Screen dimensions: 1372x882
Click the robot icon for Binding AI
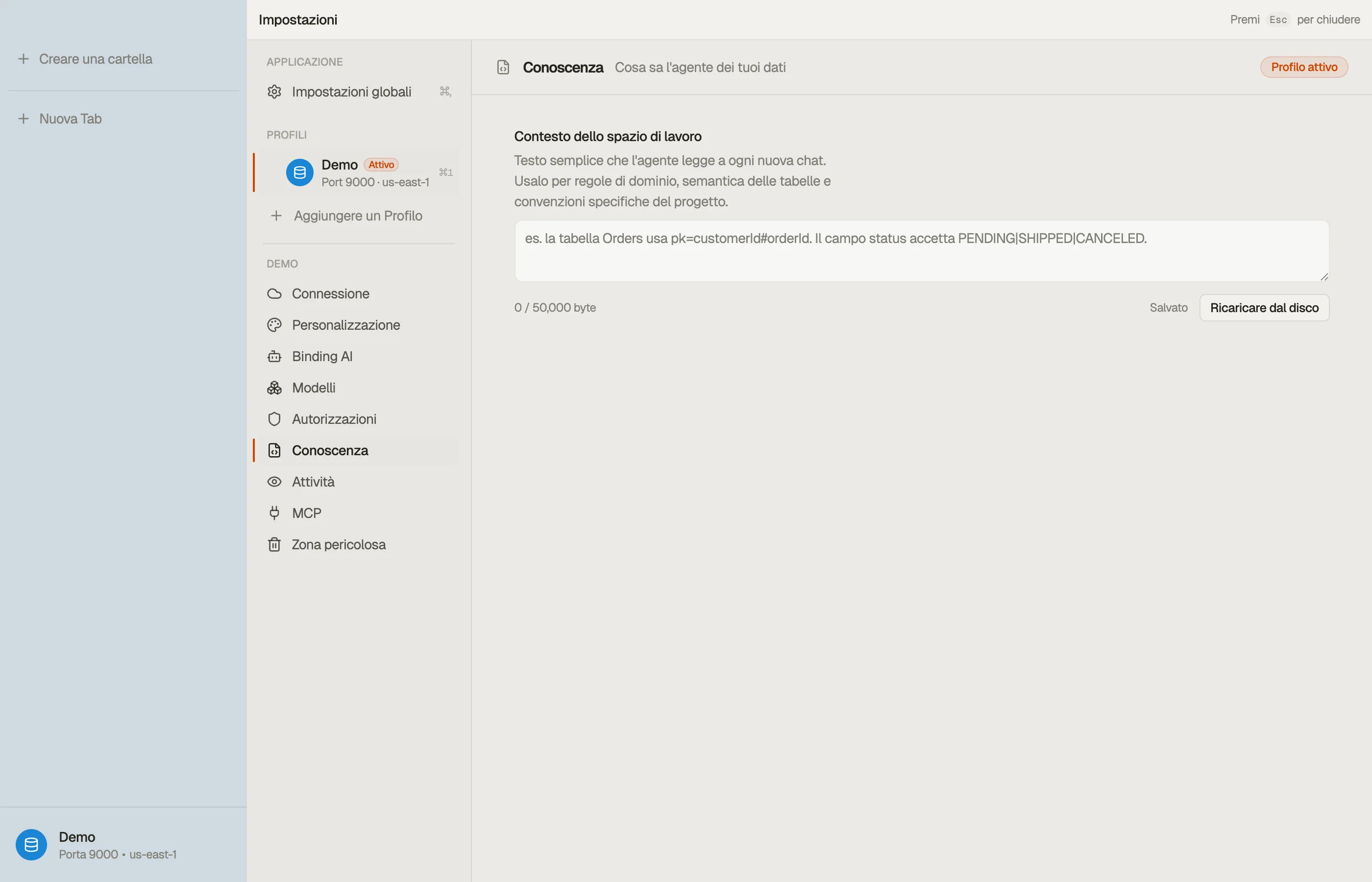pos(274,356)
